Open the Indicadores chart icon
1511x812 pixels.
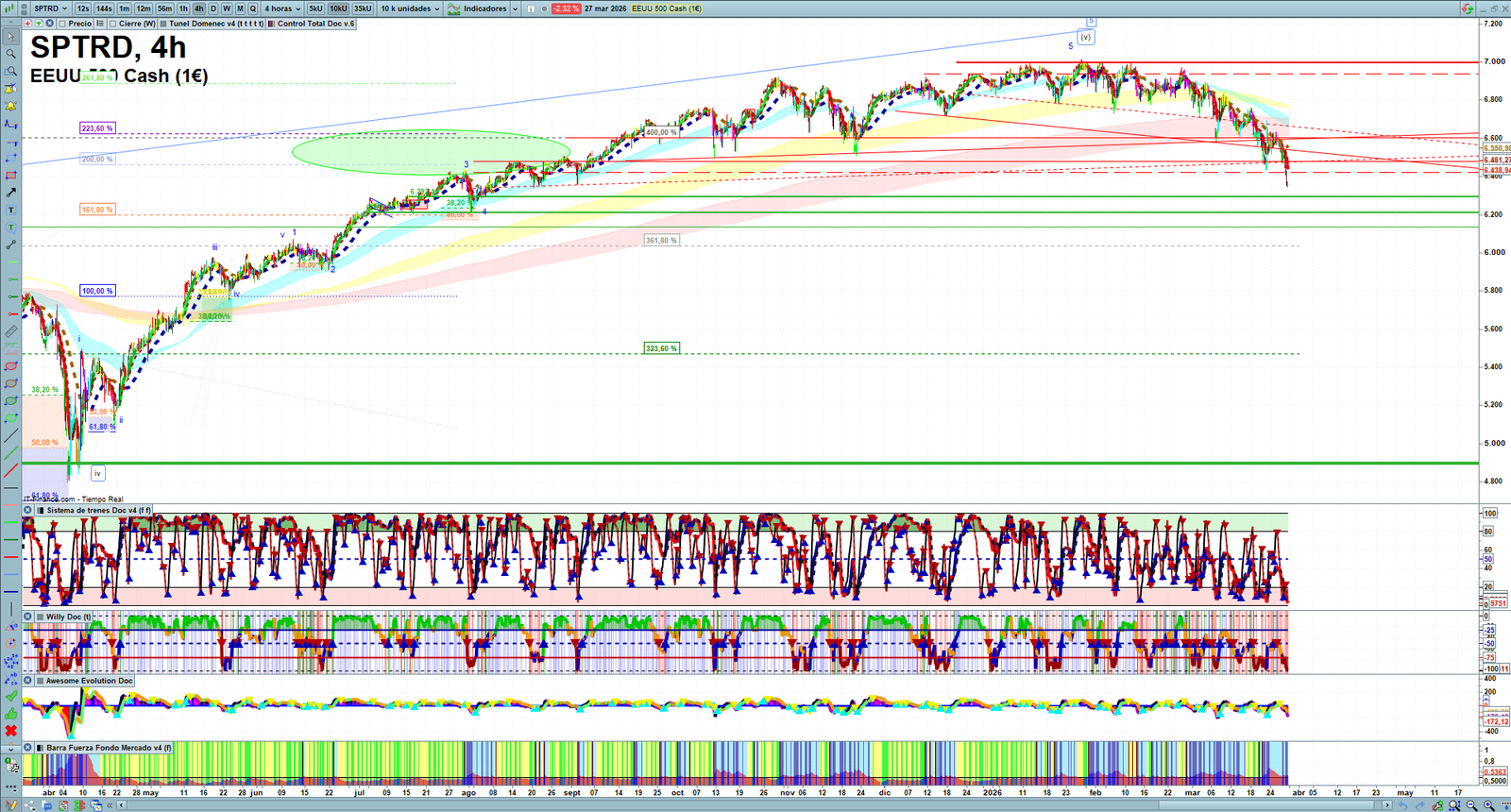[x=454, y=8]
